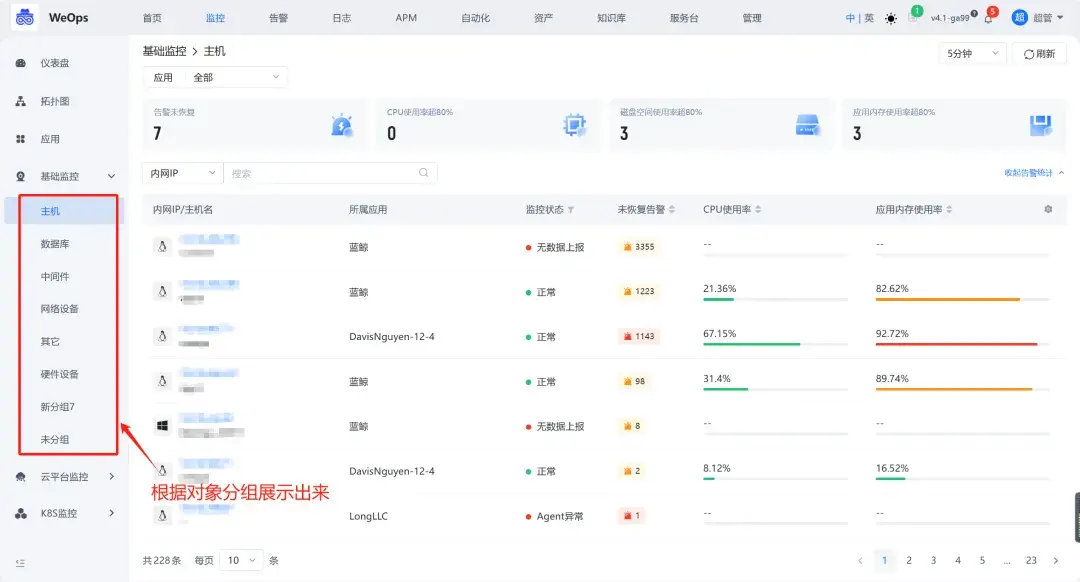Viewport: 1080px width, 582px height.
Task: Click the user avatar icon
Action: click(1019, 17)
